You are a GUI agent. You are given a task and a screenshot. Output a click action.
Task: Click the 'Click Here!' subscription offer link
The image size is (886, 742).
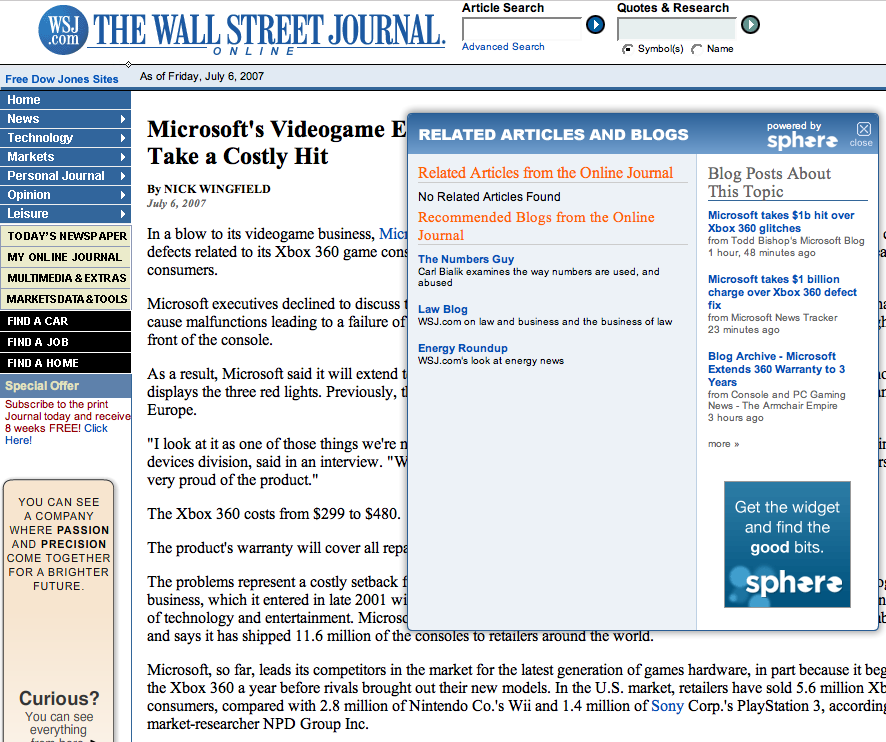pyautogui.click(x=56, y=434)
